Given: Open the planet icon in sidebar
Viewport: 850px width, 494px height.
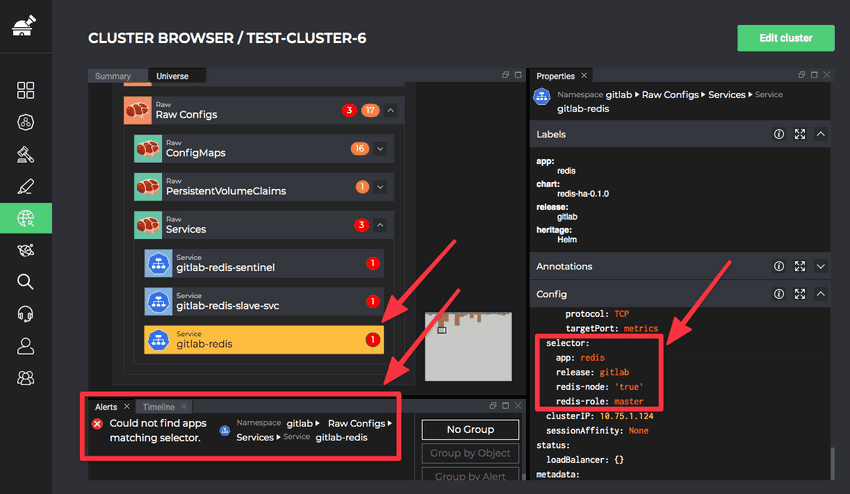Looking at the screenshot, I should click(x=25, y=250).
